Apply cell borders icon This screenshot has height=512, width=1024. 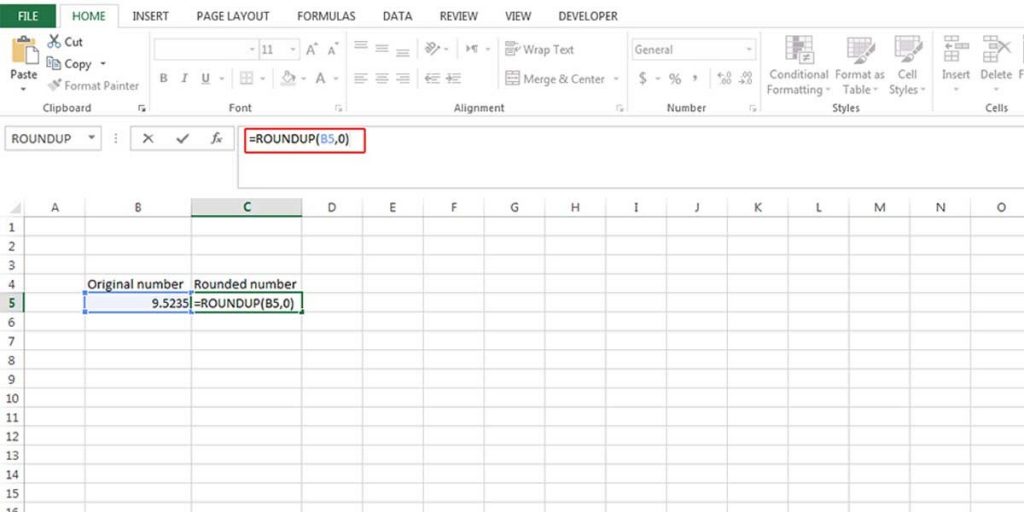246,78
